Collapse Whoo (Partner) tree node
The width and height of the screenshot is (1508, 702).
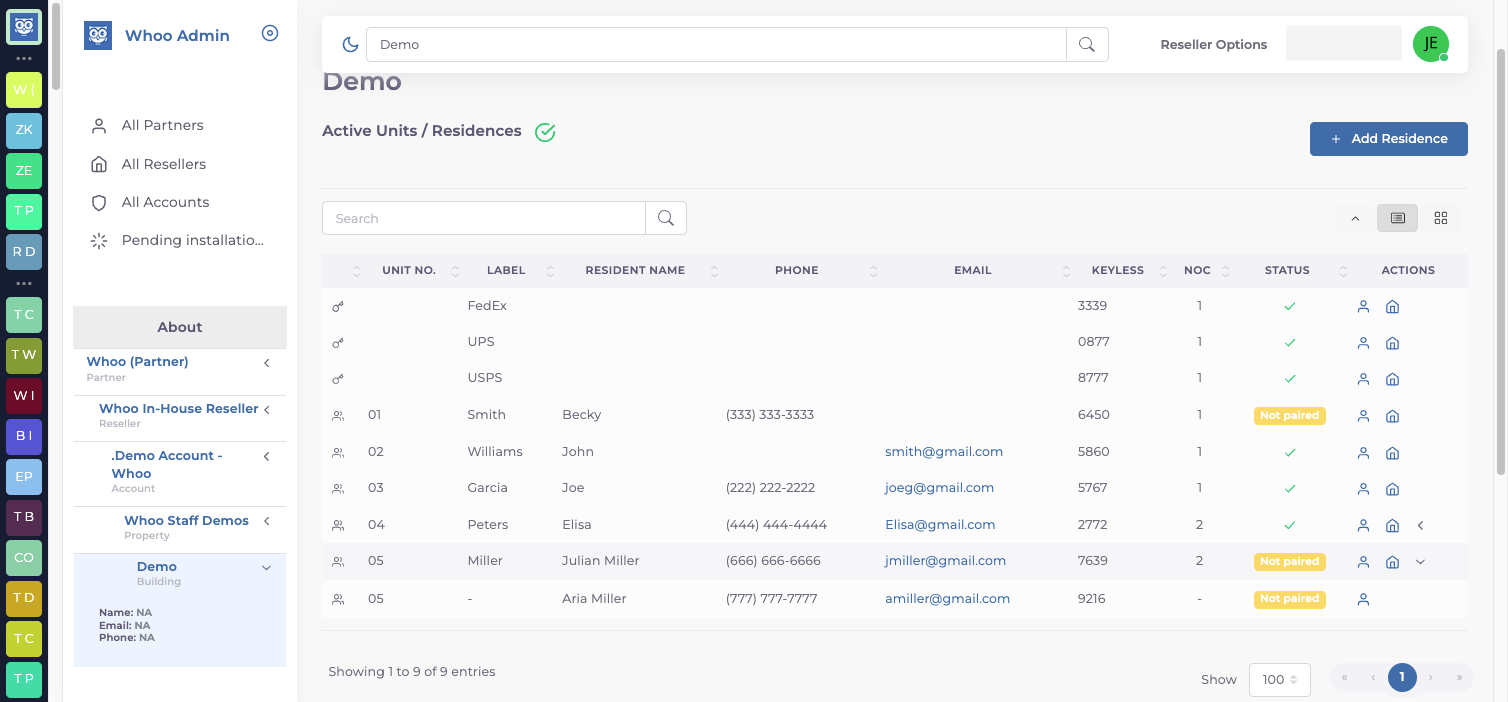[267, 362]
